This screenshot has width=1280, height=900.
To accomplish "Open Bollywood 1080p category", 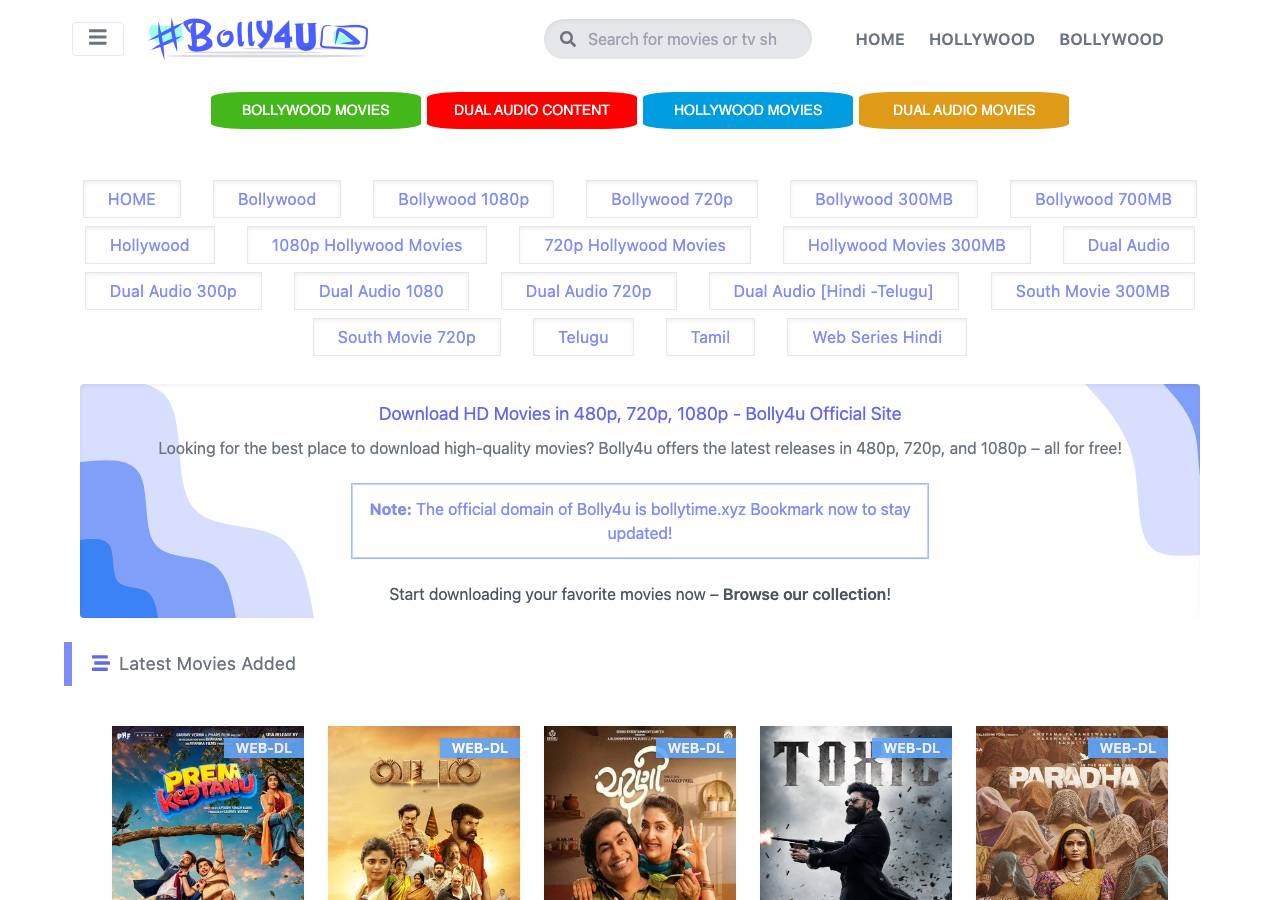I will pos(464,199).
